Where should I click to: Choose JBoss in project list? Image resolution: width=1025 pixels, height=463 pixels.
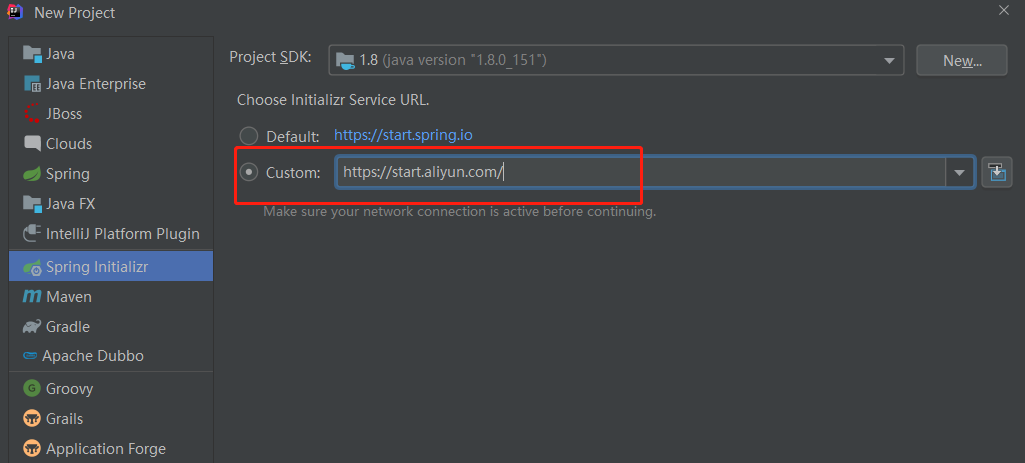click(x=111, y=114)
